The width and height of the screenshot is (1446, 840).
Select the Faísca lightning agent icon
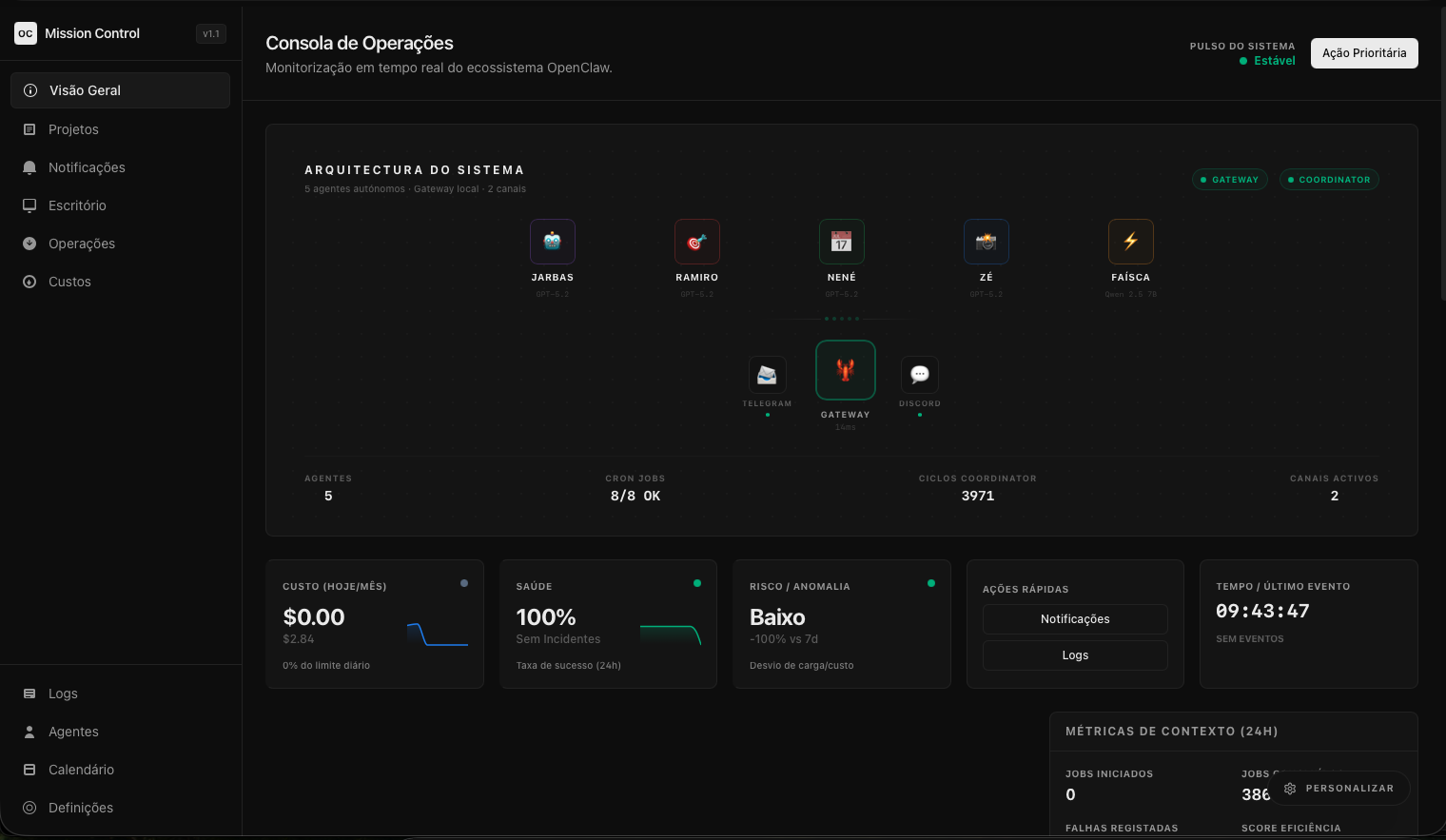[1131, 242]
